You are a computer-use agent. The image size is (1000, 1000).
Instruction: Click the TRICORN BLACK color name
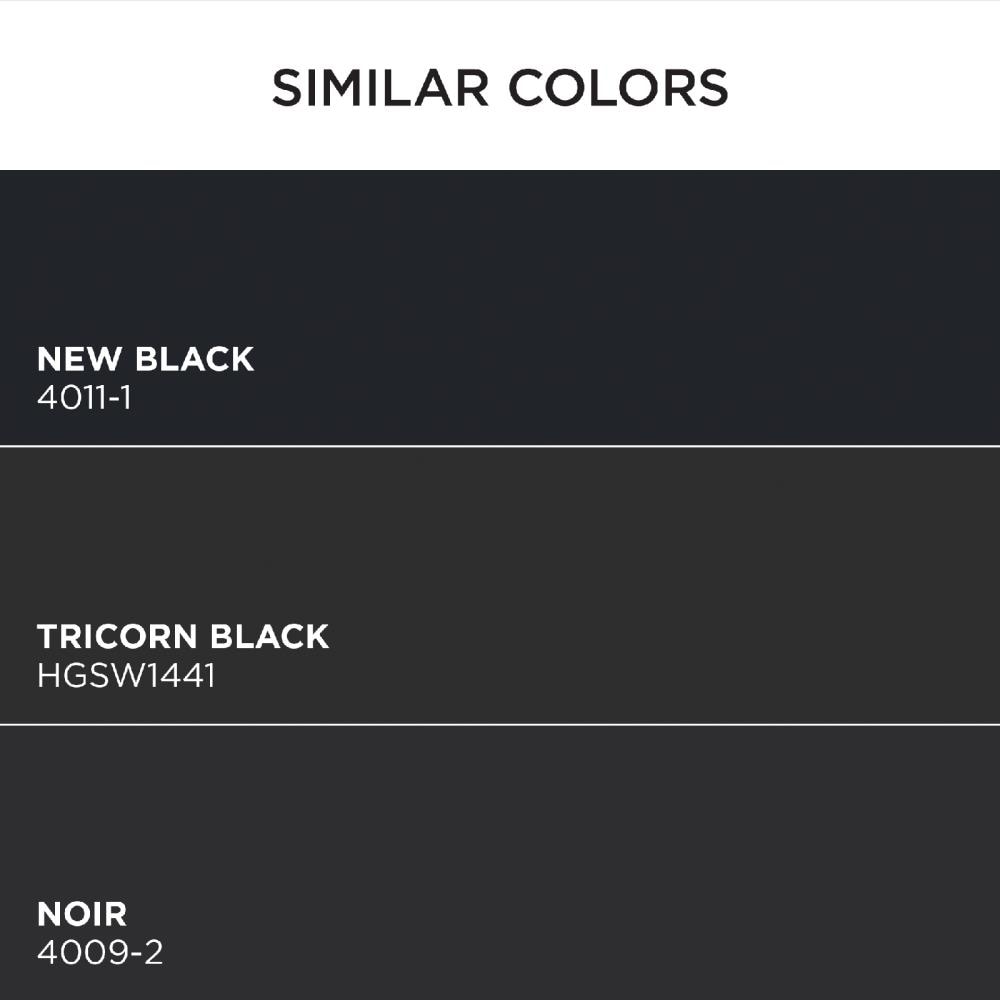tap(183, 636)
